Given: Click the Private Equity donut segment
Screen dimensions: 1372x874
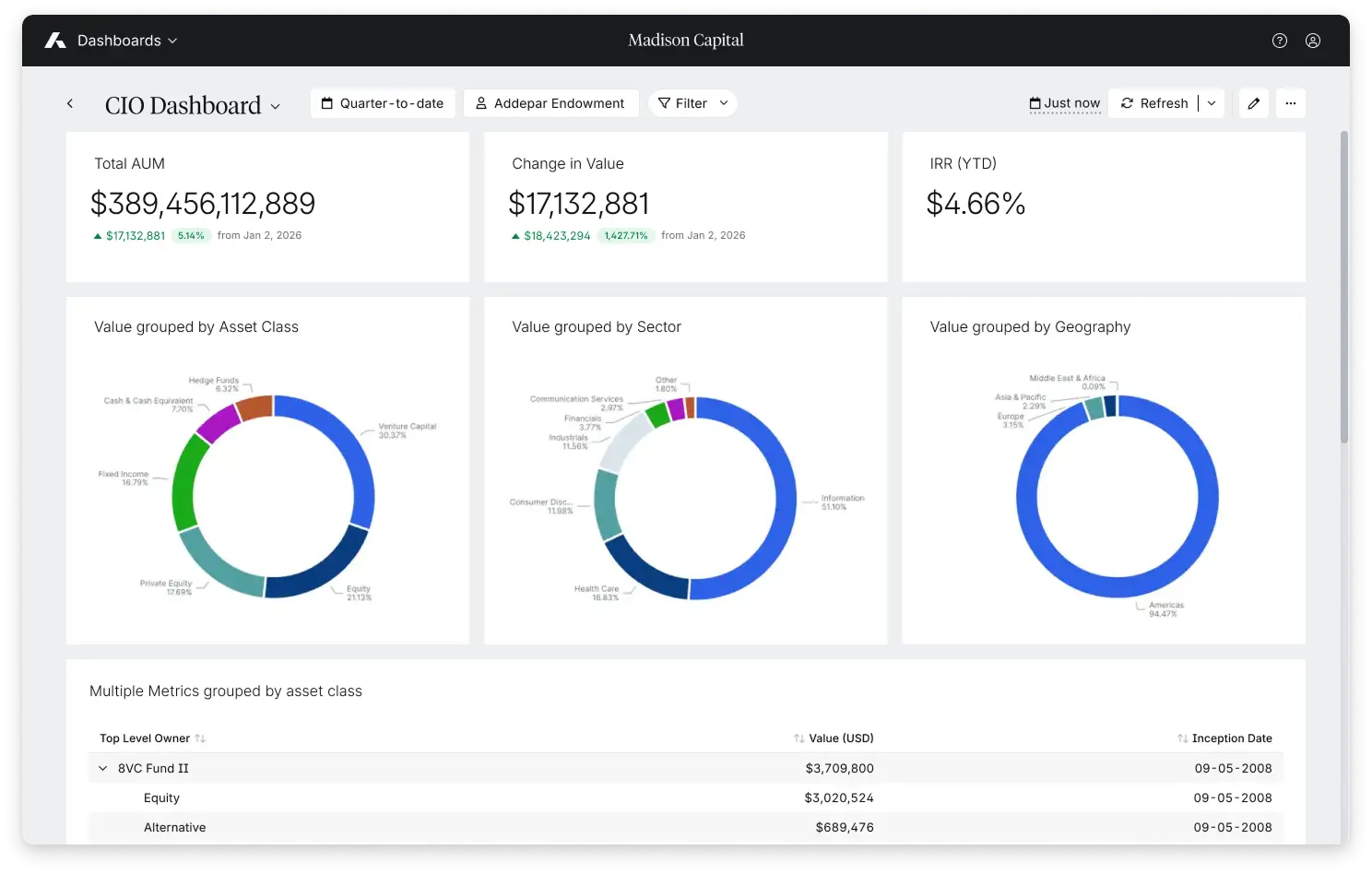Looking at the screenshot, I should coord(216,566).
